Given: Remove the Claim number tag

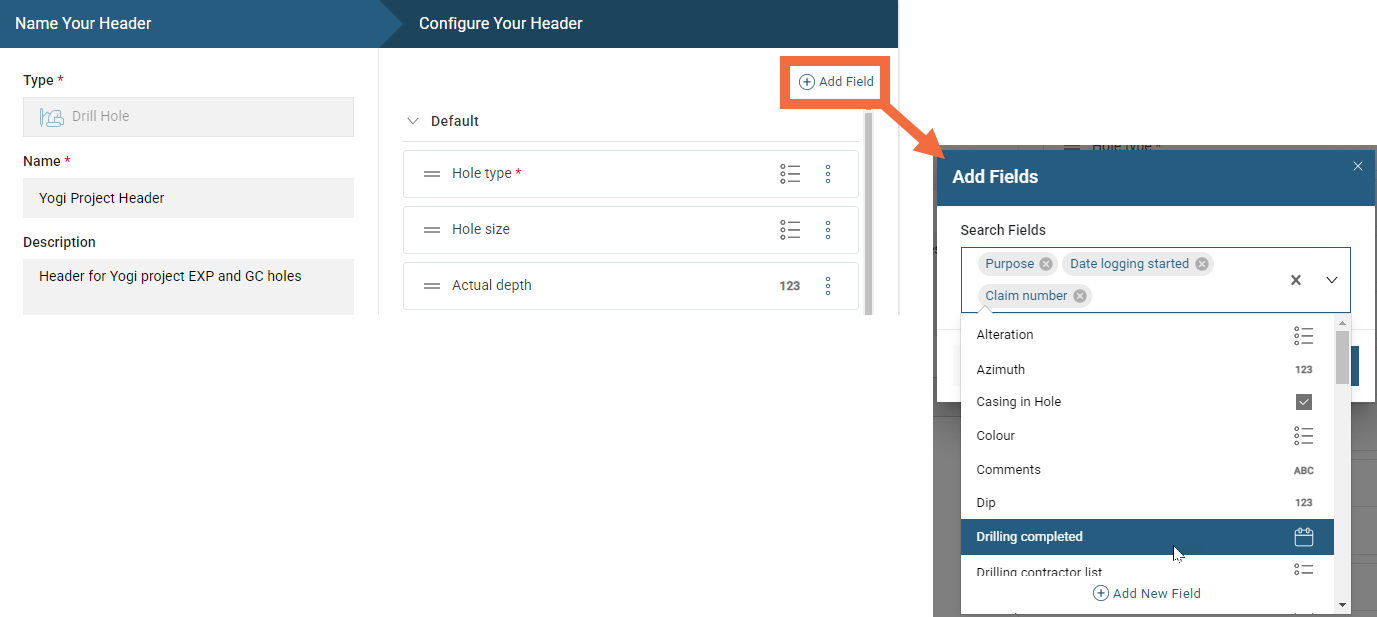Looking at the screenshot, I should click(x=1080, y=296).
